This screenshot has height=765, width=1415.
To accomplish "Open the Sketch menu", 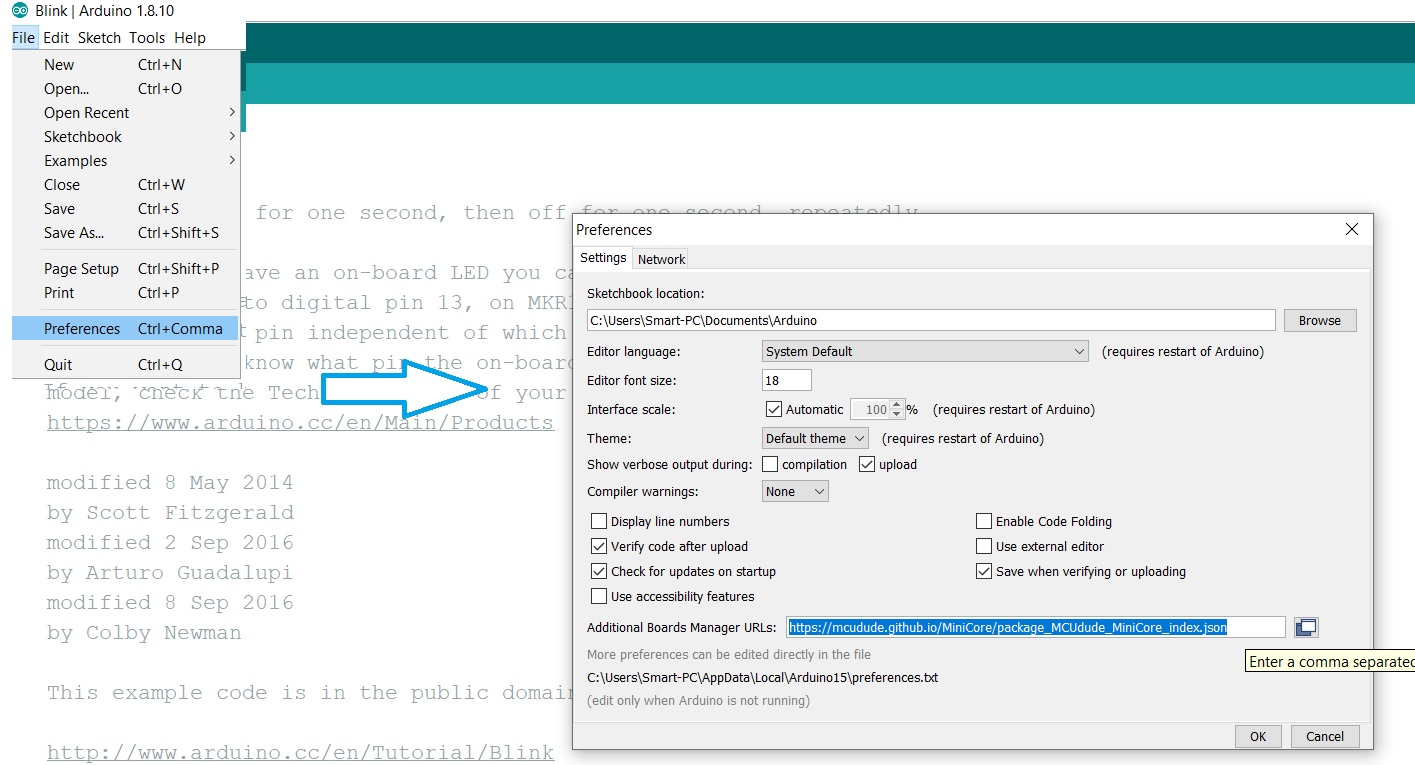I will [99, 38].
